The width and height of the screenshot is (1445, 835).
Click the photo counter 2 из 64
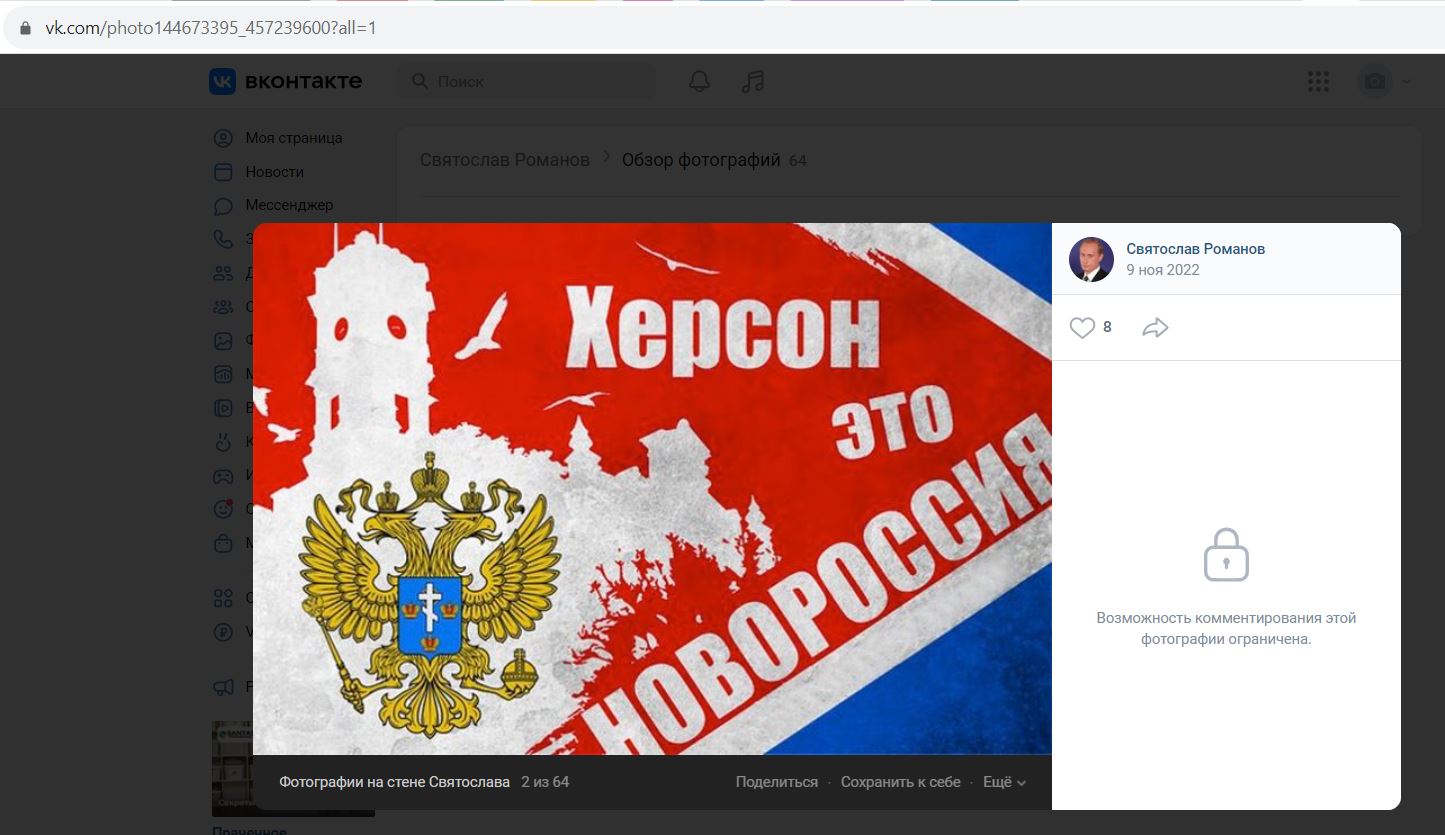coord(545,782)
